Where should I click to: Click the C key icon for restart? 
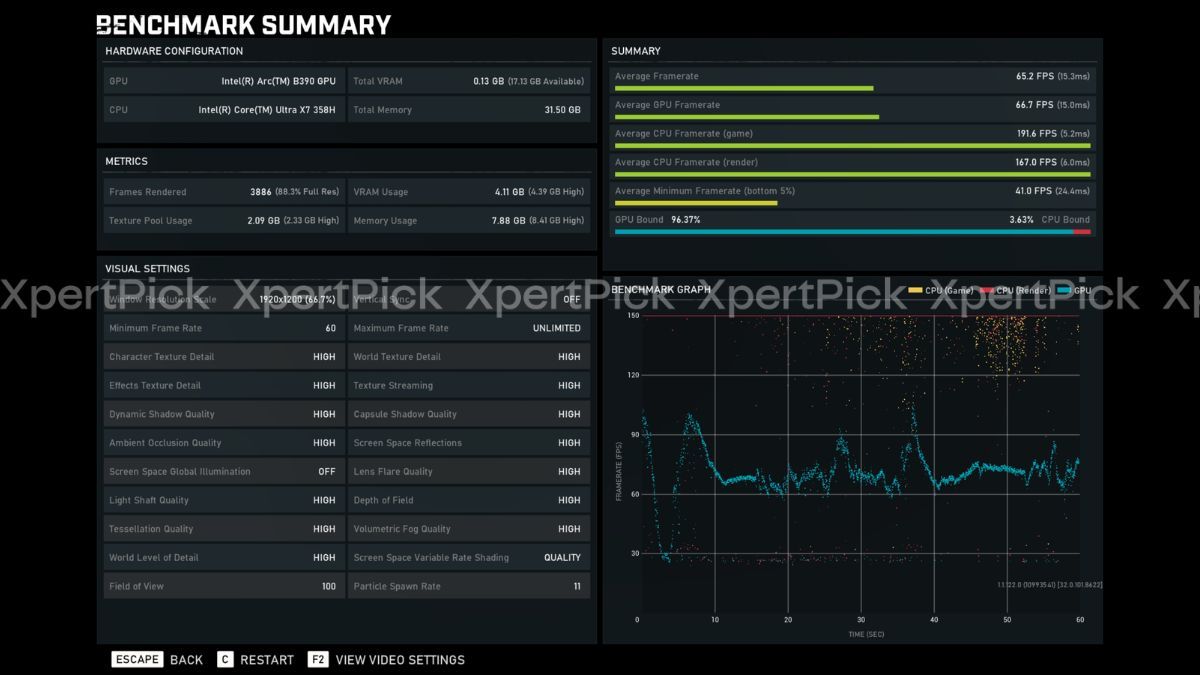point(225,659)
